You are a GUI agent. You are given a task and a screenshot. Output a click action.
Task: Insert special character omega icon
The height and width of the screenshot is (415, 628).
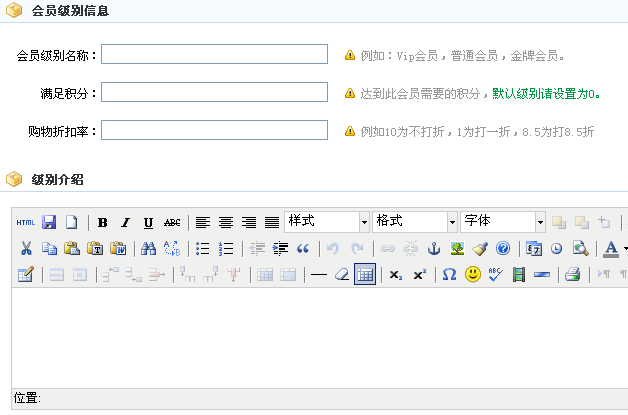(449, 274)
